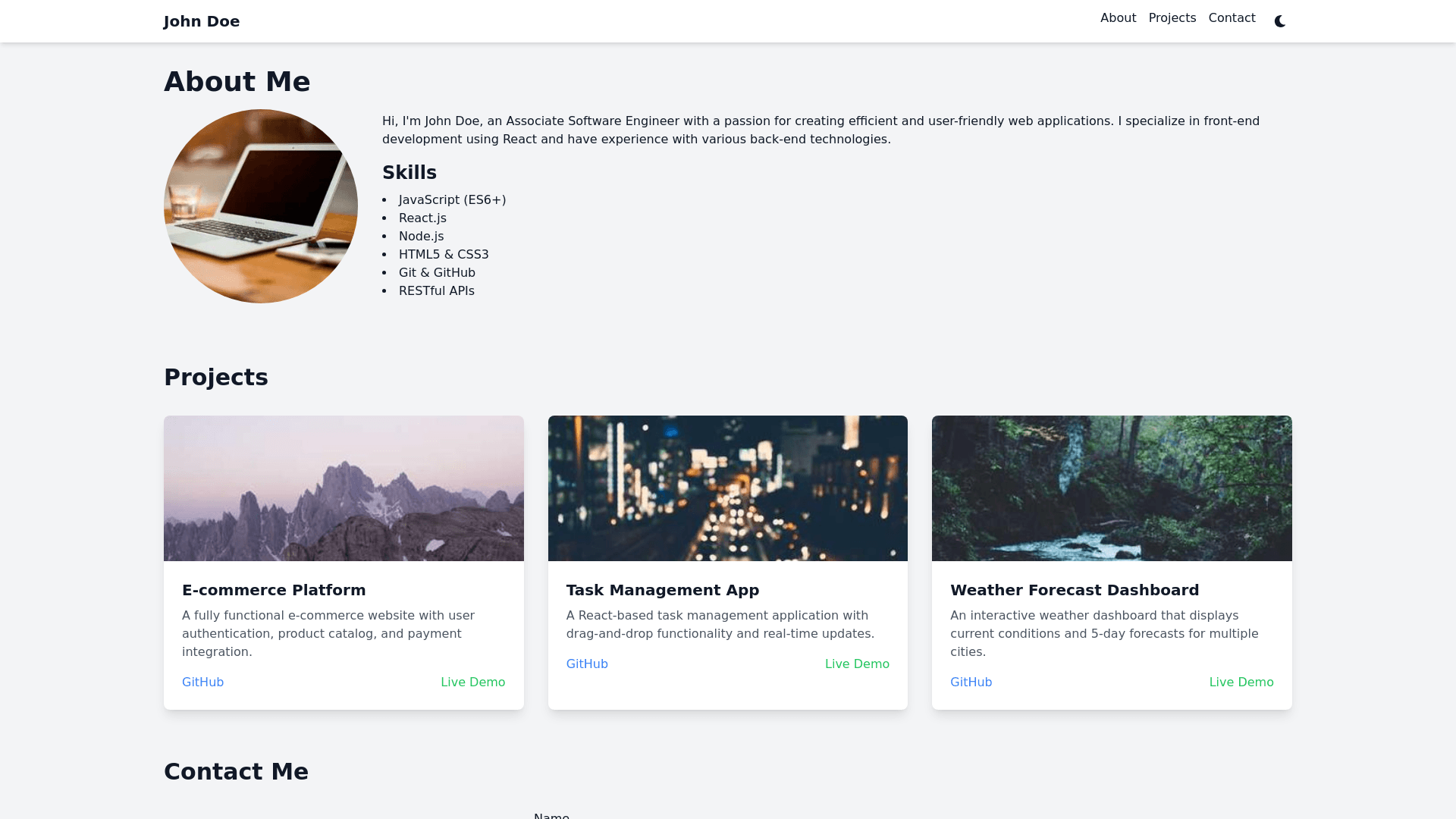Click the Contact Me section heading
The image size is (1456, 819).
[x=236, y=771]
